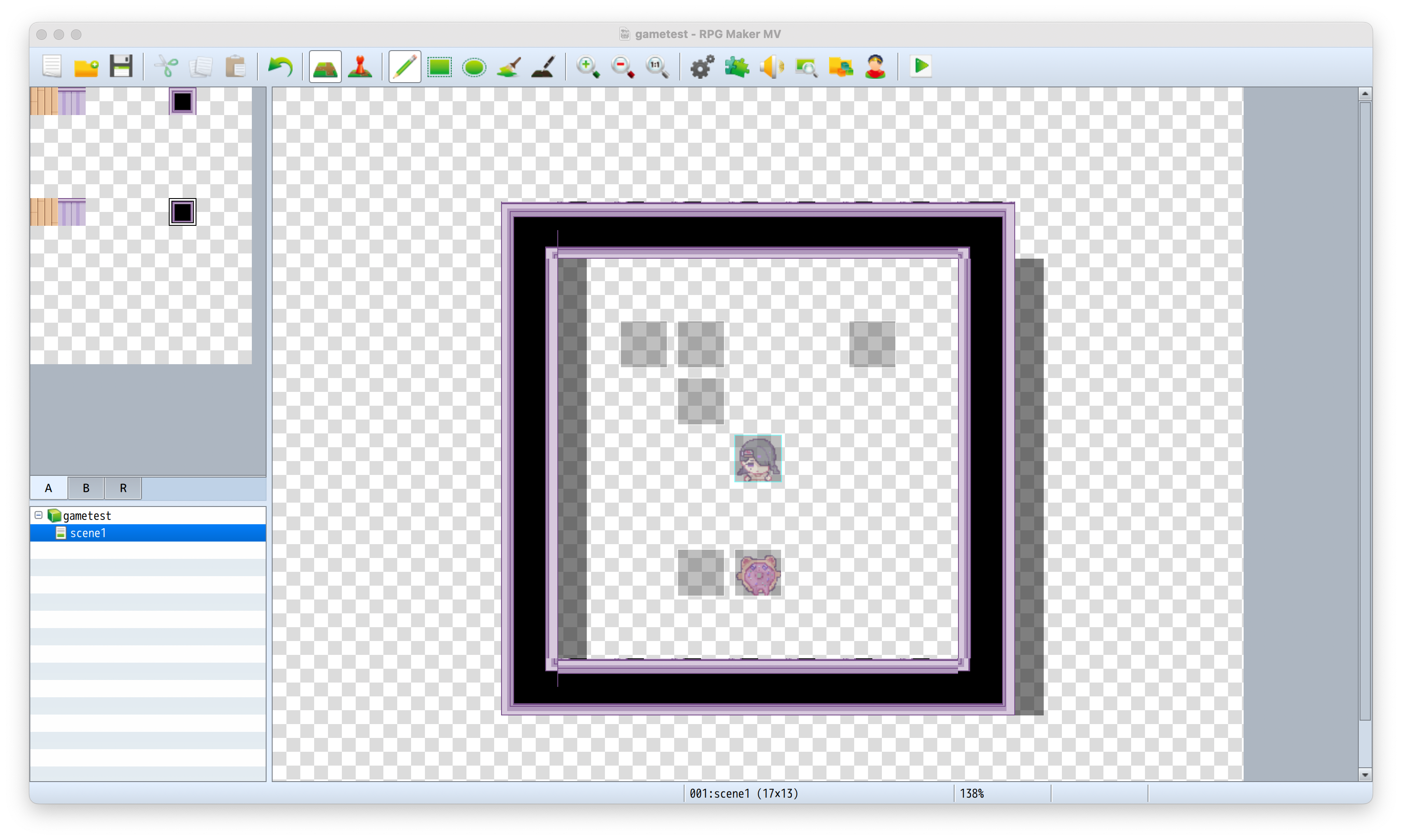Open the Resource Manager icon
The image size is (1402, 840).
tap(841, 67)
